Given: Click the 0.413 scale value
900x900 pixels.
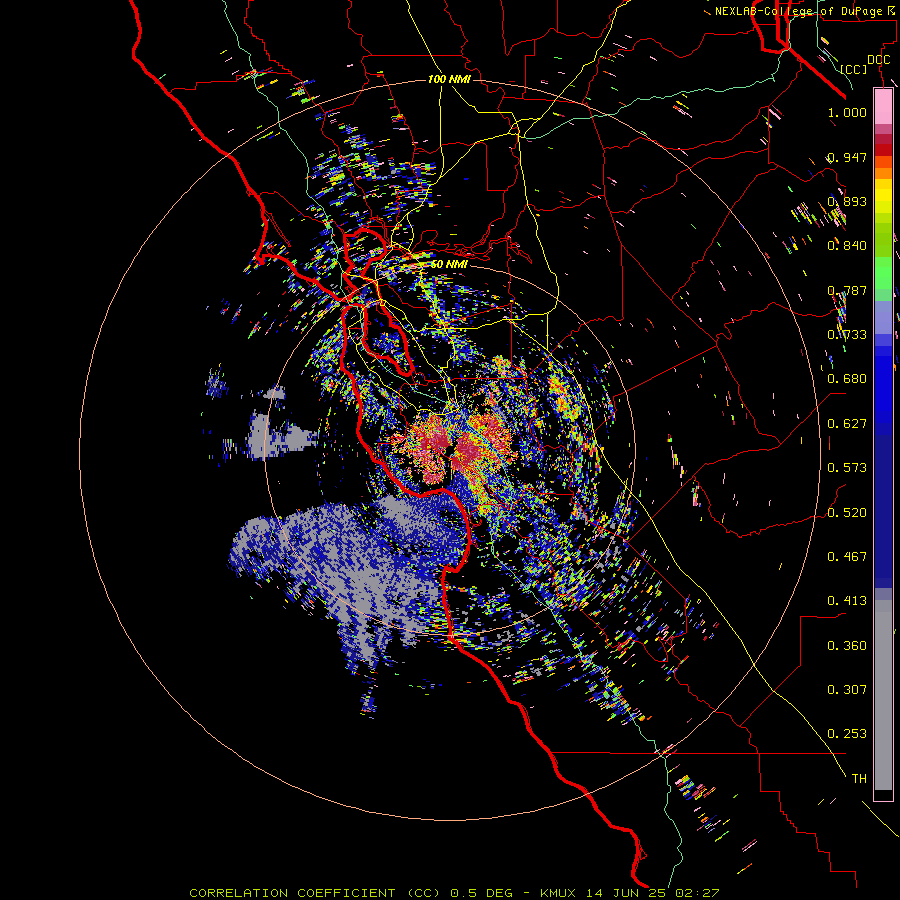Looking at the screenshot, I should coord(847,601).
